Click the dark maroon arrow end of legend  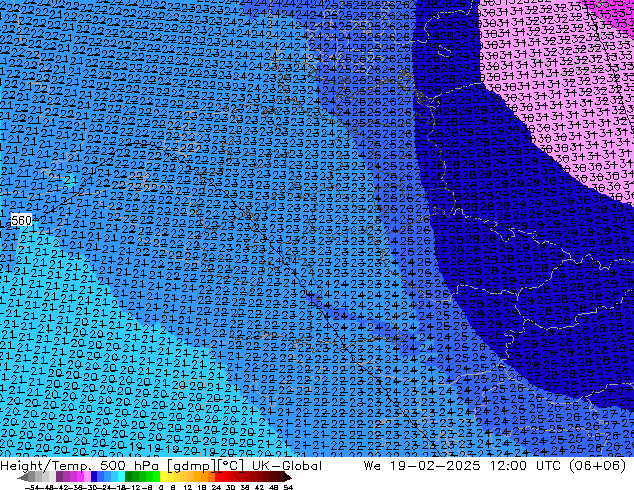coord(288,477)
